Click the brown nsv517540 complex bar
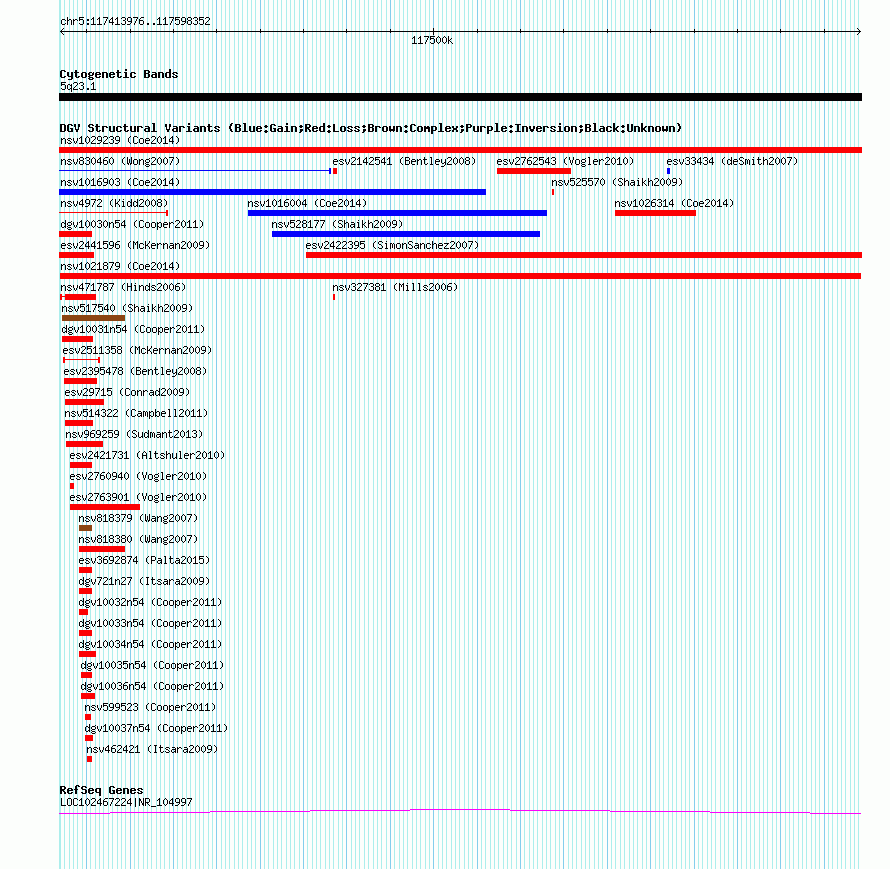This screenshot has width=890, height=869. 93,318
